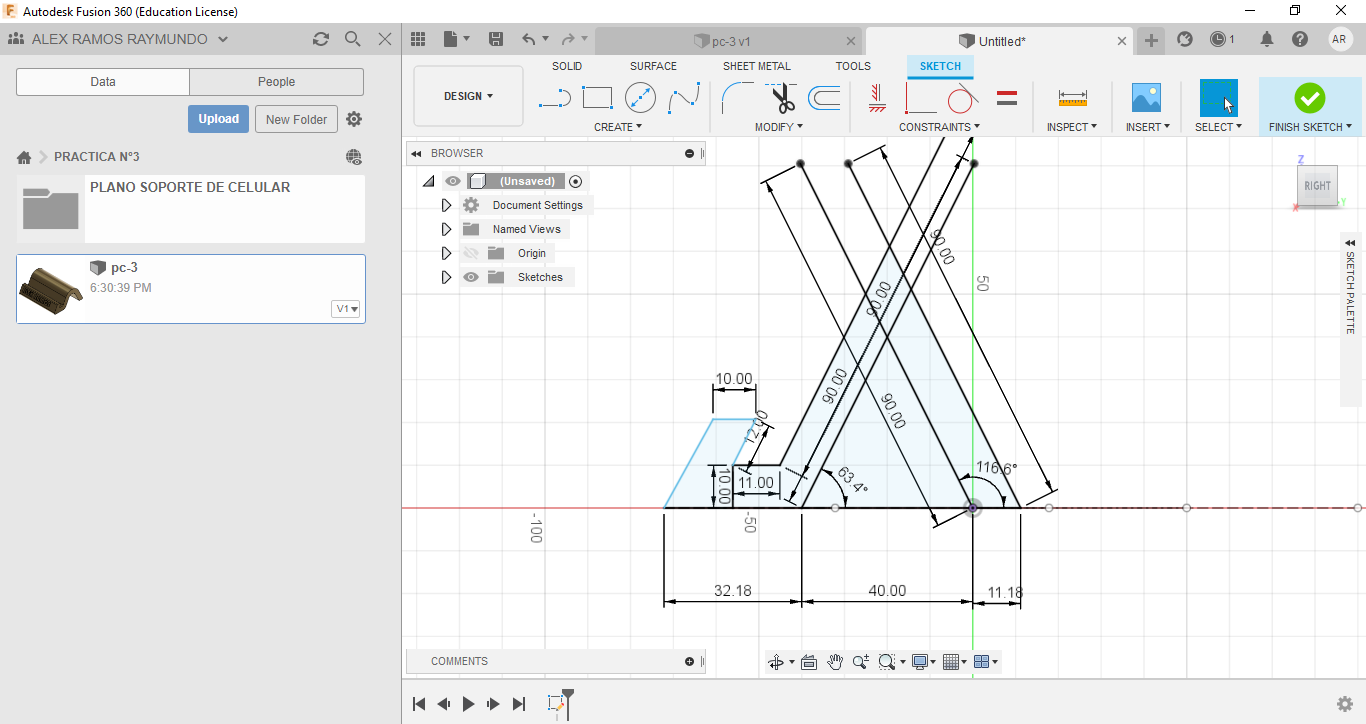
Task: Choose the Circle sketch tool
Action: 640,98
